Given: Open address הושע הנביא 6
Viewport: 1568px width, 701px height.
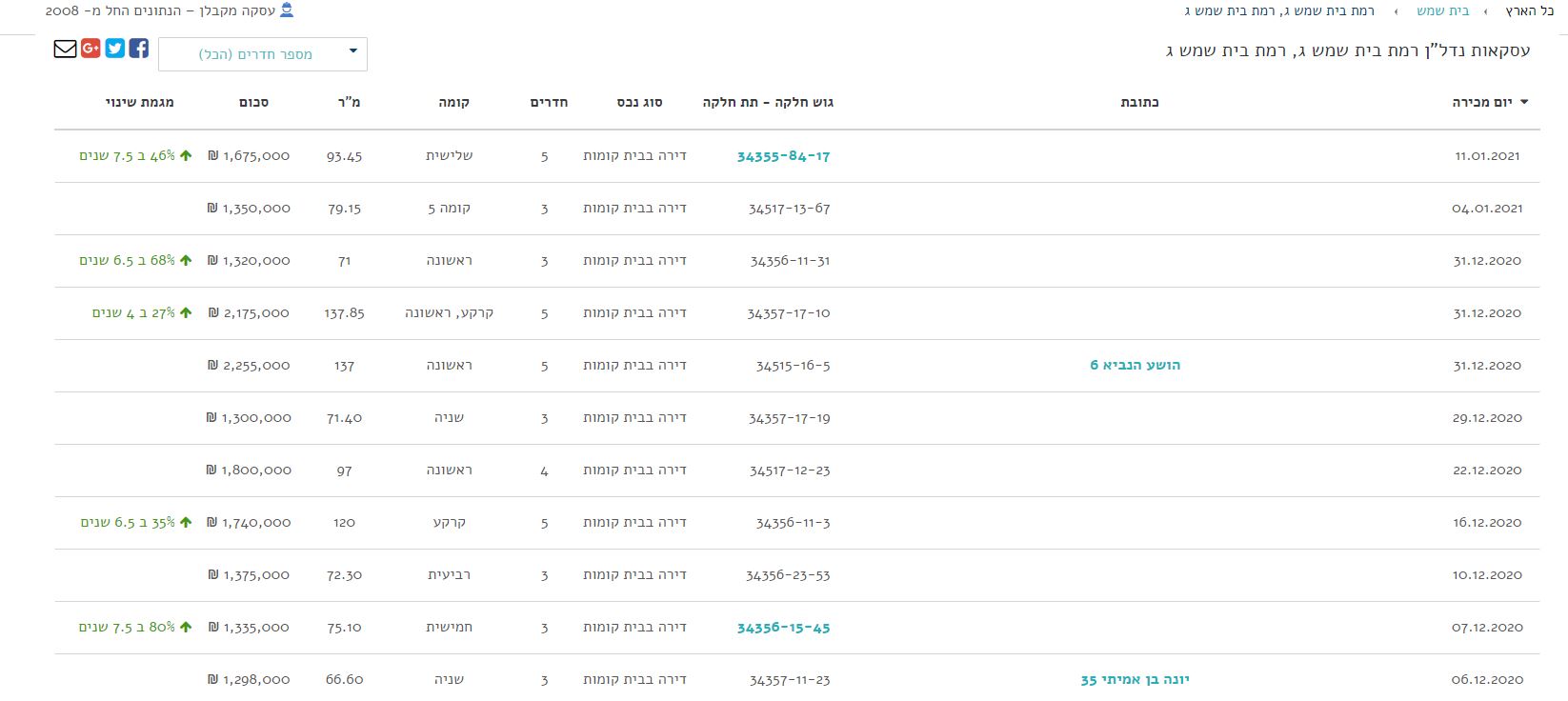Looking at the screenshot, I should pyautogui.click(x=1135, y=365).
